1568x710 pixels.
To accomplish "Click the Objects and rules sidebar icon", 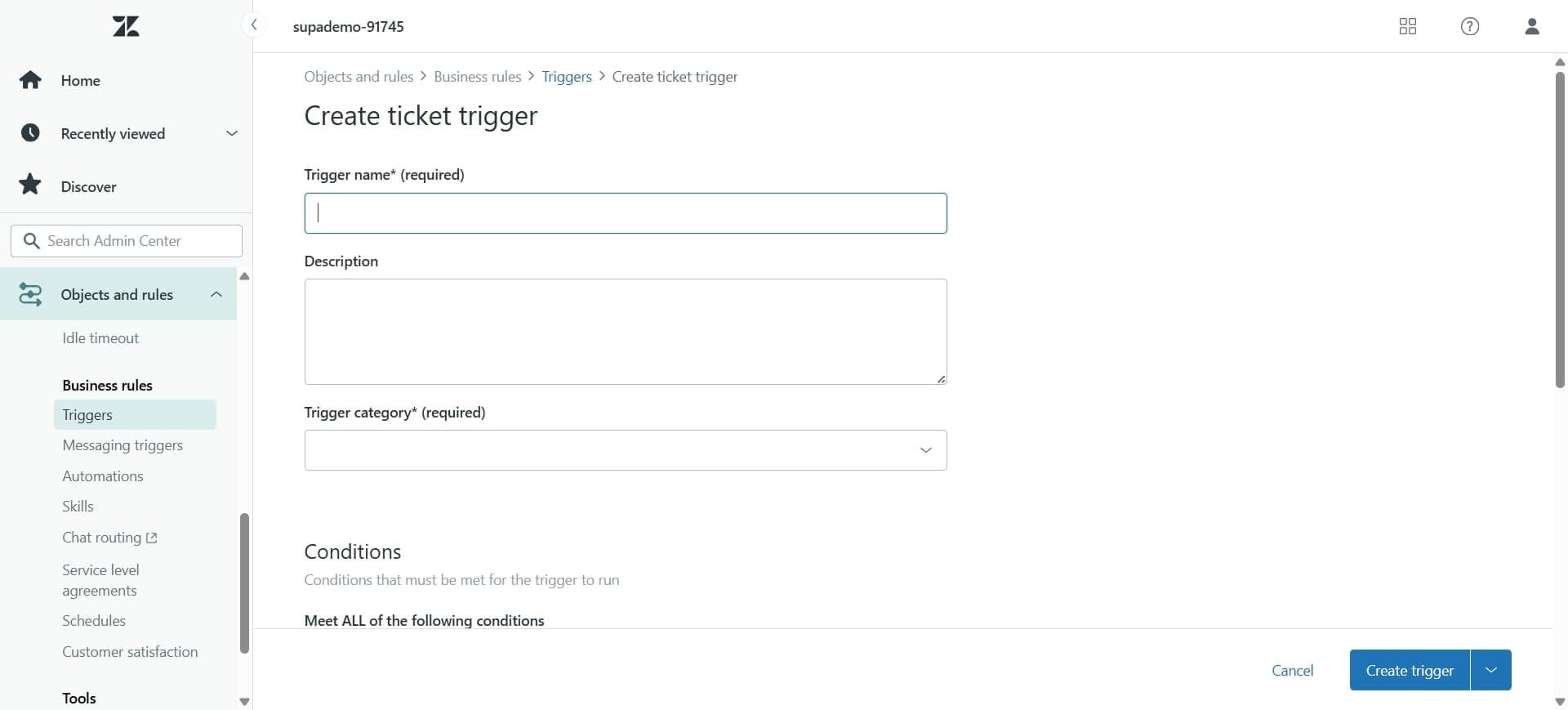I will coord(30,295).
